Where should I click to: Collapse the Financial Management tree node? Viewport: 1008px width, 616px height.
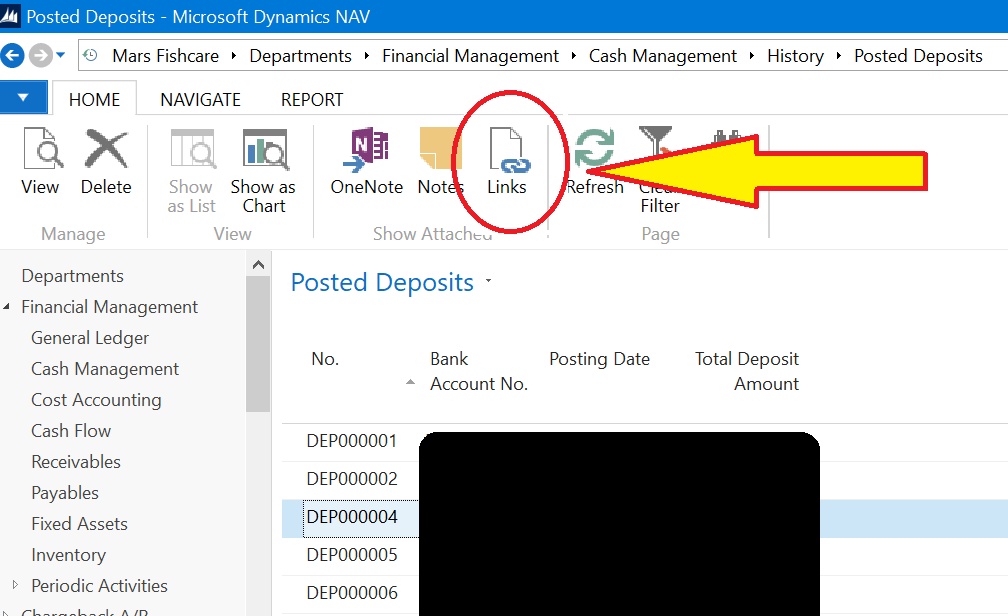(6, 307)
